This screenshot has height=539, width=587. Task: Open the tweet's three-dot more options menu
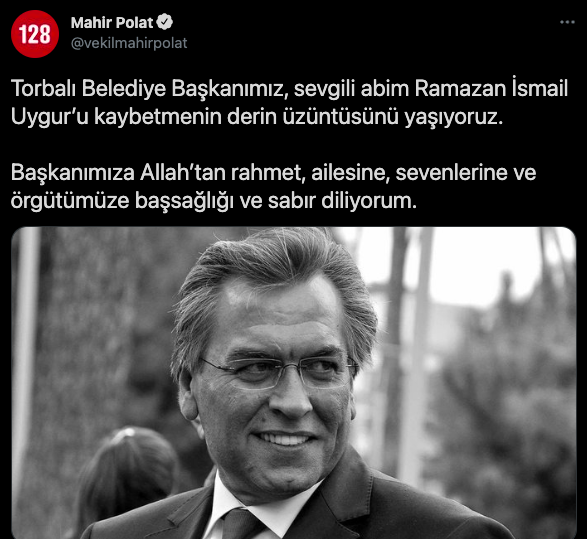coord(567,22)
